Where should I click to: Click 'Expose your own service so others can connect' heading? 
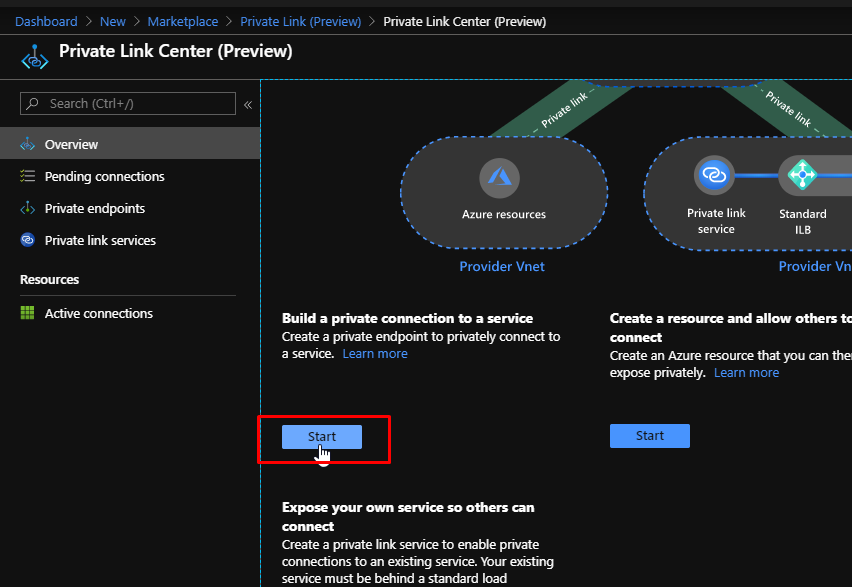tap(408, 517)
